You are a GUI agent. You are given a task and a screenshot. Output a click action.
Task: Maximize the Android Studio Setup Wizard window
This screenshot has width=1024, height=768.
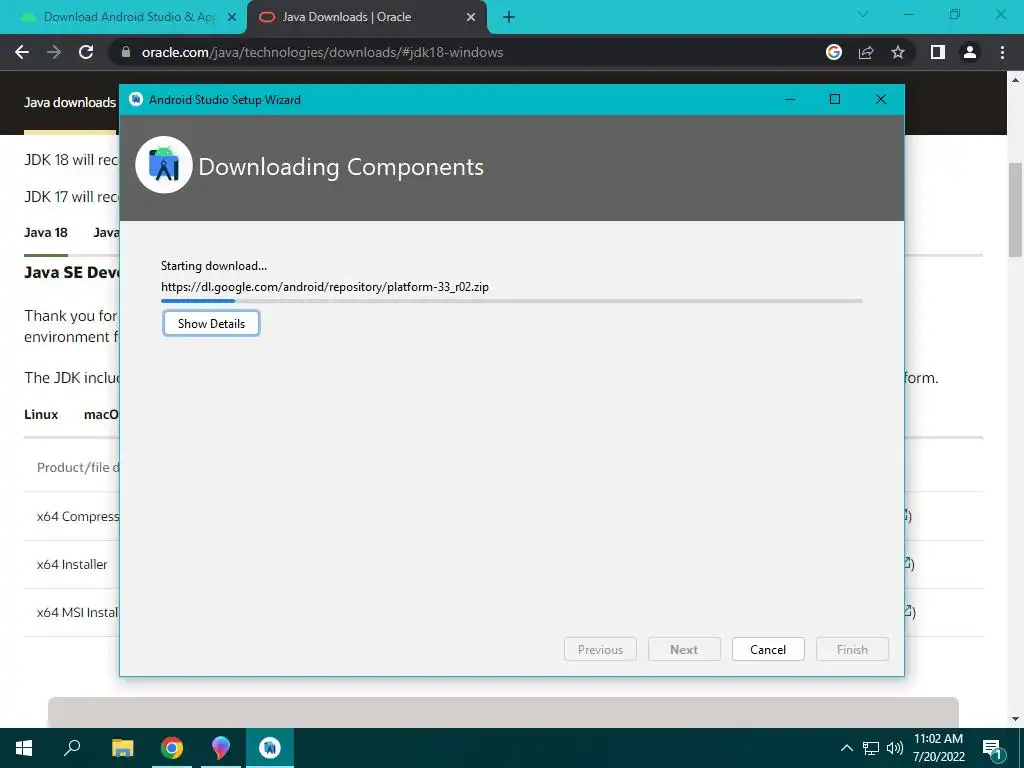tap(835, 99)
